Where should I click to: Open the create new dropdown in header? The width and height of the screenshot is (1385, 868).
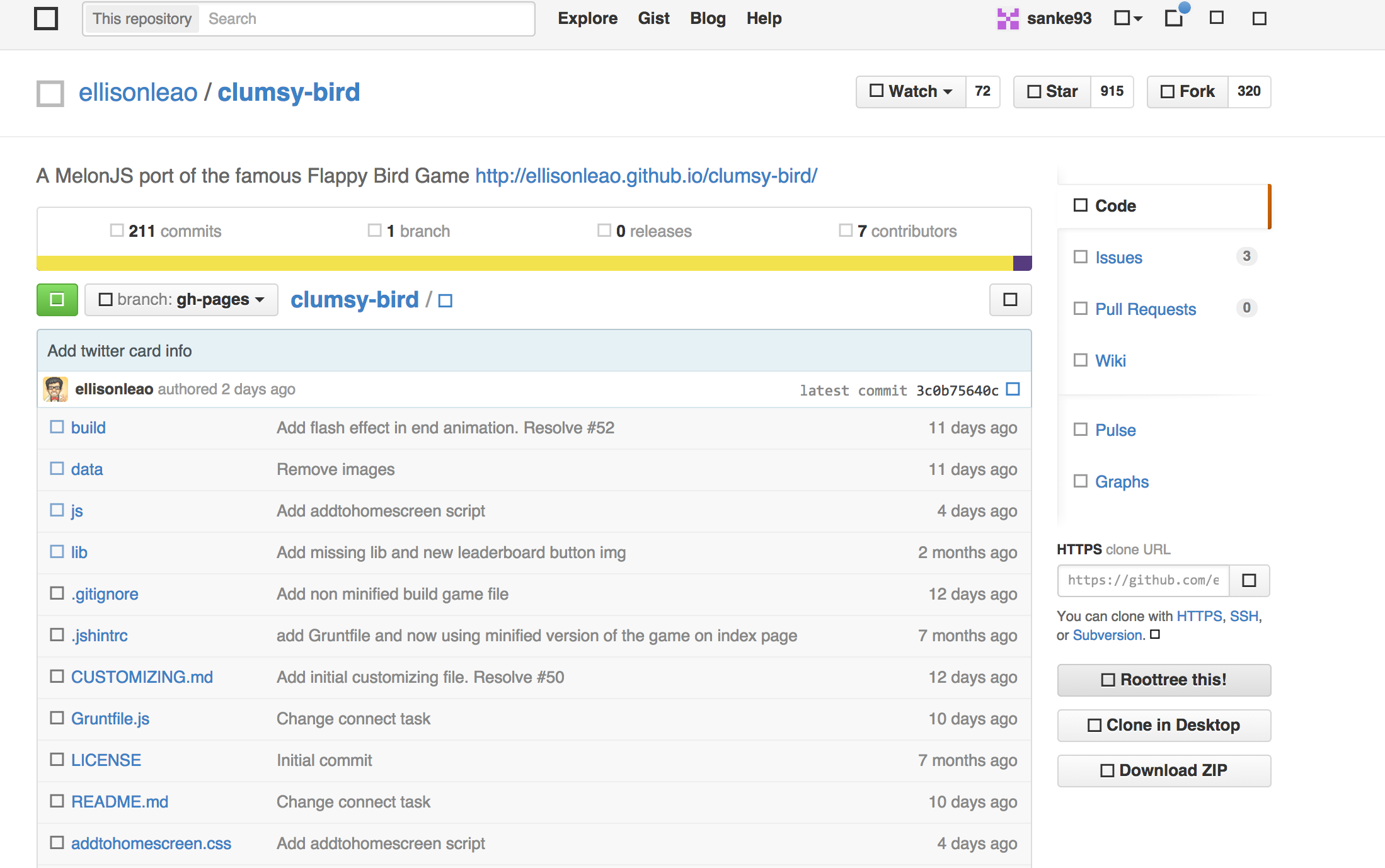click(1127, 18)
